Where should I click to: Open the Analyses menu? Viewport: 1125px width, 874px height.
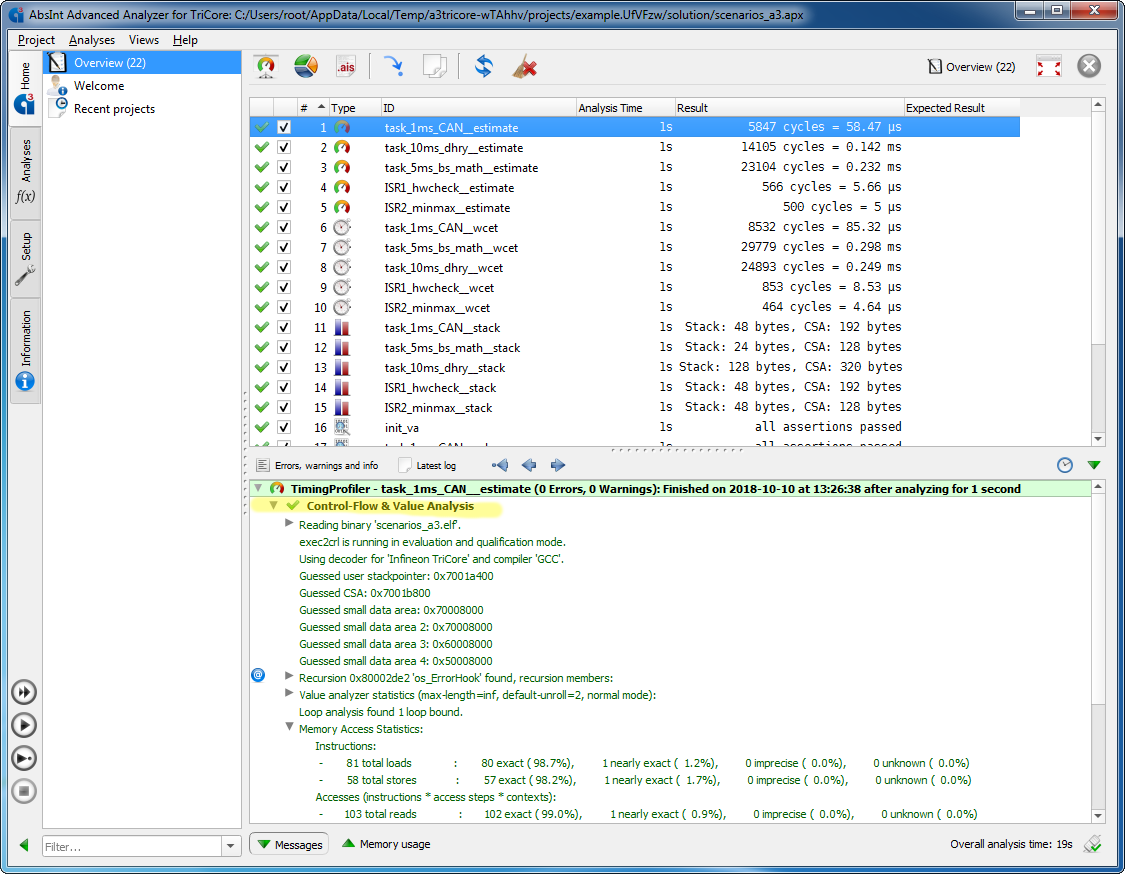pyautogui.click(x=92, y=40)
